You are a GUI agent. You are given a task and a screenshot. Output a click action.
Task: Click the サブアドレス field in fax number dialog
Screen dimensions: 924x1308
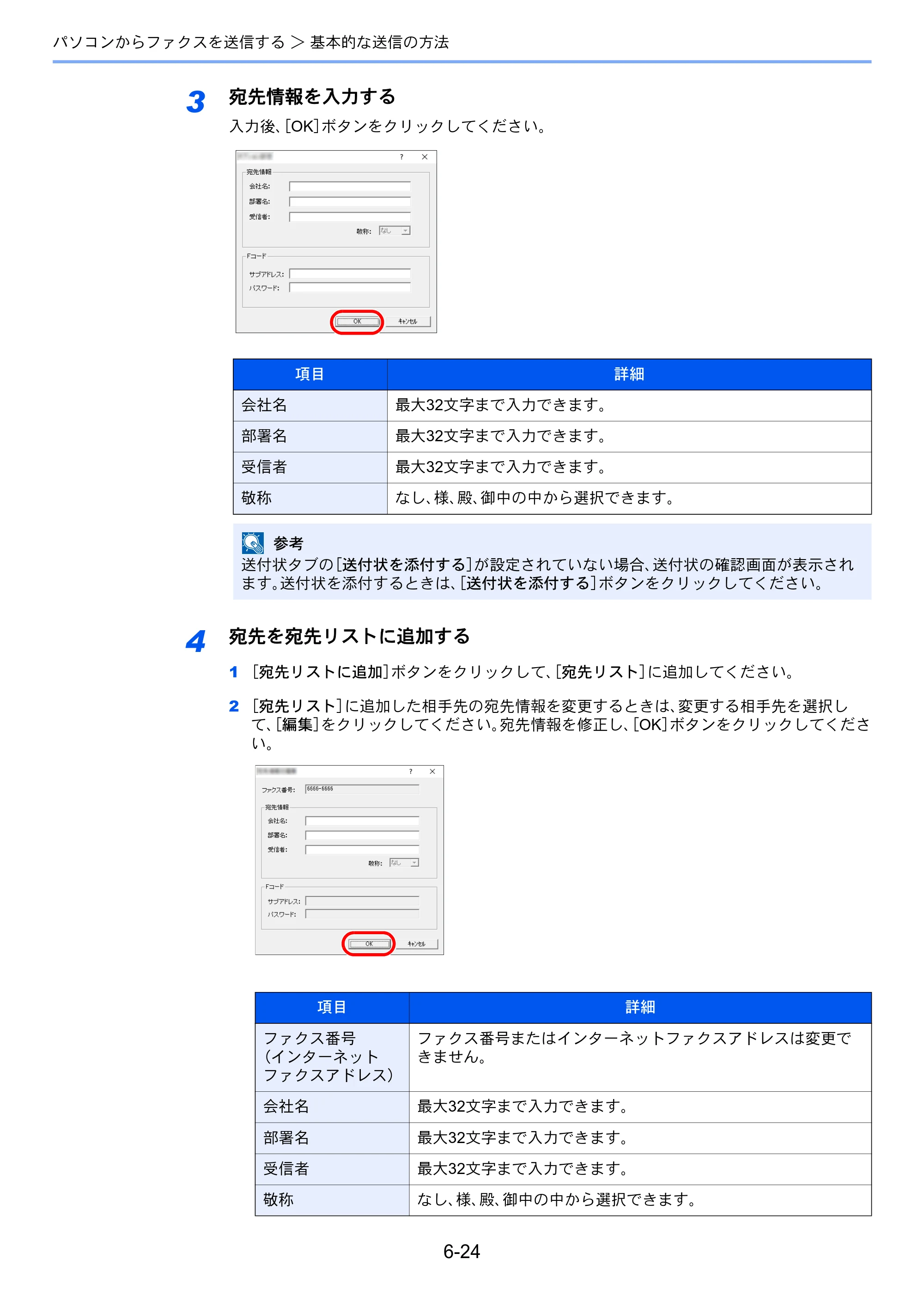click(x=362, y=900)
